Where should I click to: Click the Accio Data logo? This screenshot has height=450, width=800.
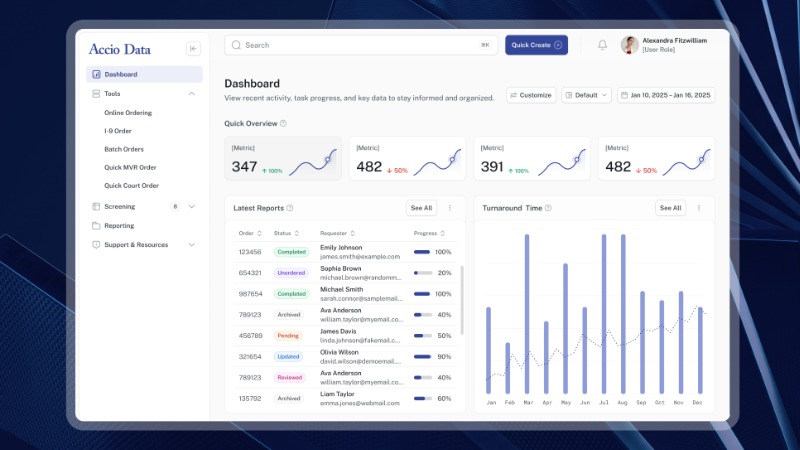tap(120, 49)
